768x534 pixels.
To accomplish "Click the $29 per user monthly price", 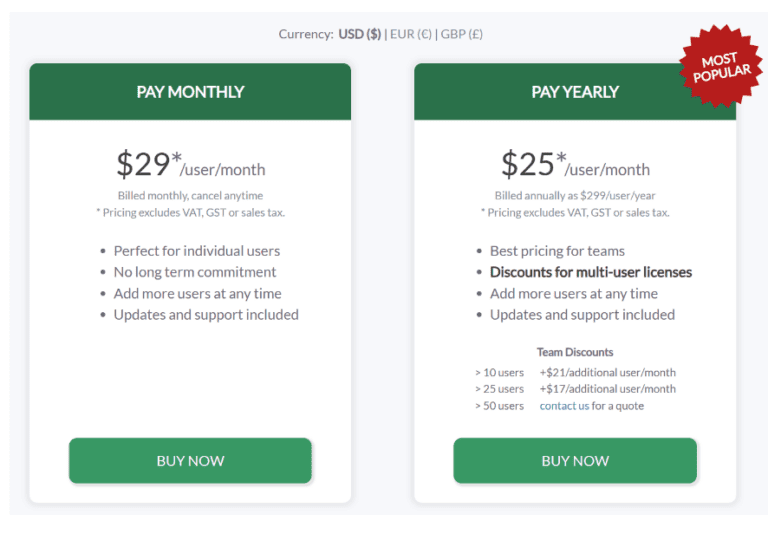I will coord(190,165).
